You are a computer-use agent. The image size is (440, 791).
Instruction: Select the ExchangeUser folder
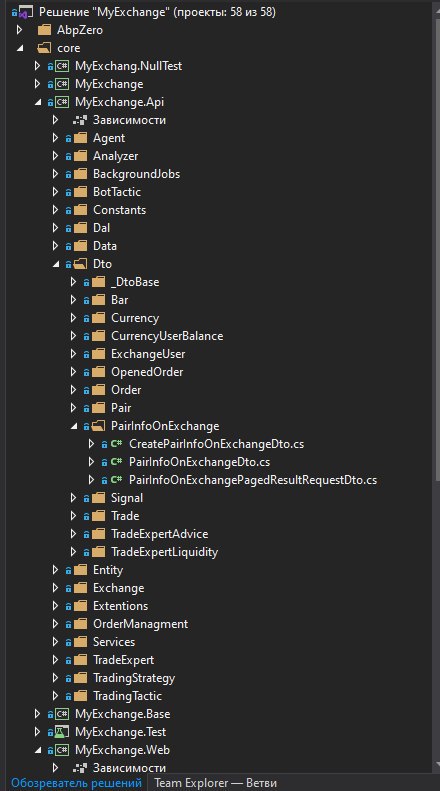(148, 354)
